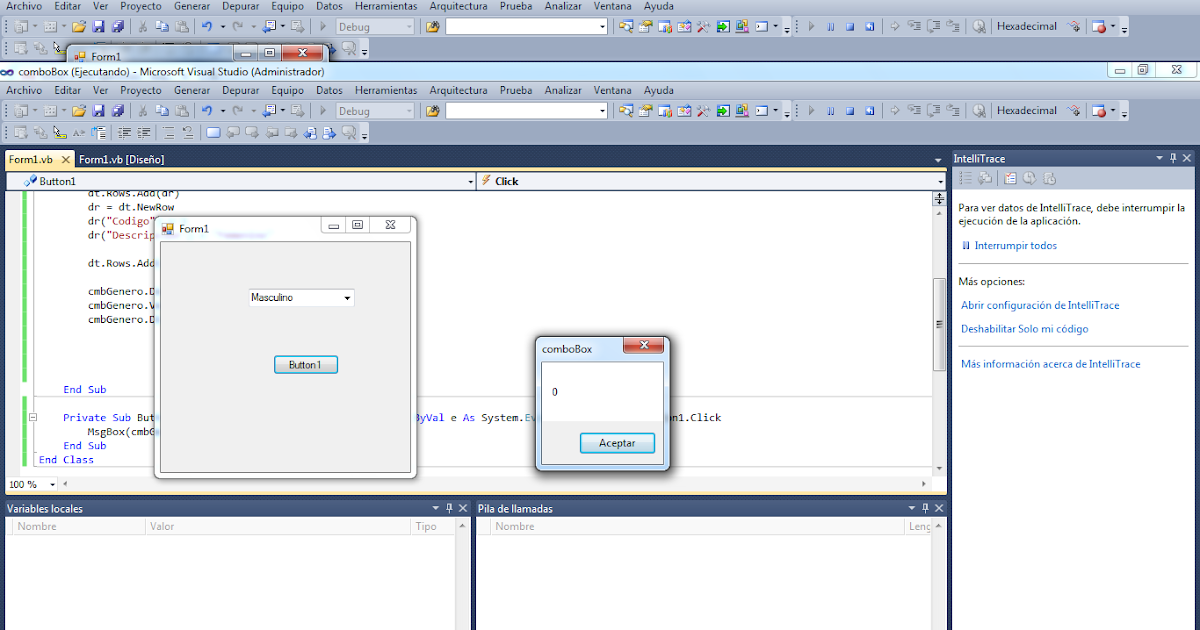Open a file using the Open File icon
This screenshot has width=1200, height=630.
pos(78,110)
